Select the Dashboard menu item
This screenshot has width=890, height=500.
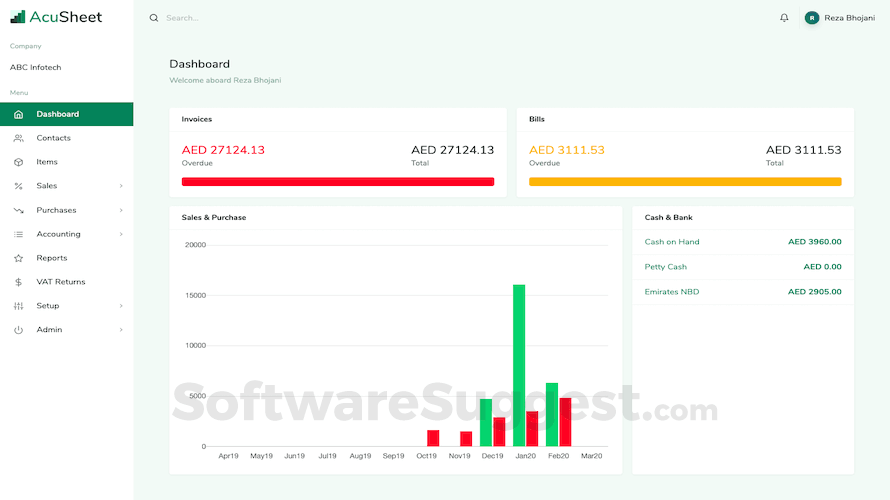[x=66, y=114]
